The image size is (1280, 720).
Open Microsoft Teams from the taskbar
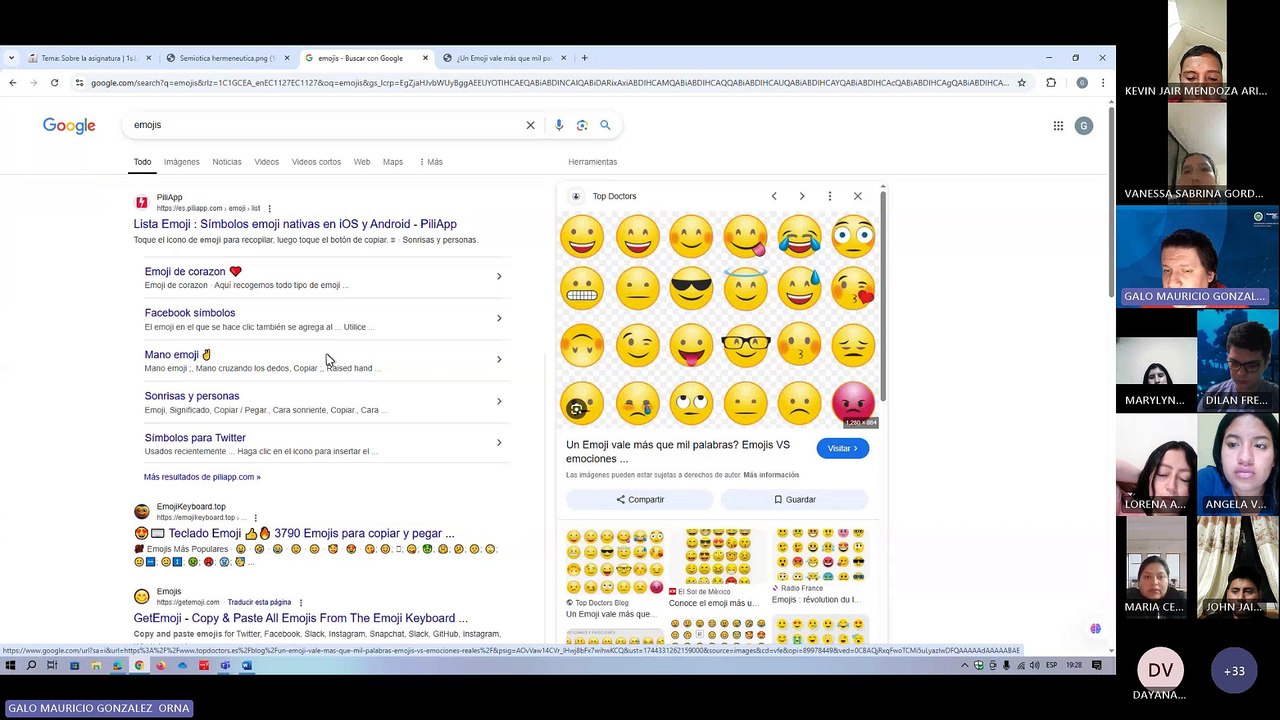225,665
